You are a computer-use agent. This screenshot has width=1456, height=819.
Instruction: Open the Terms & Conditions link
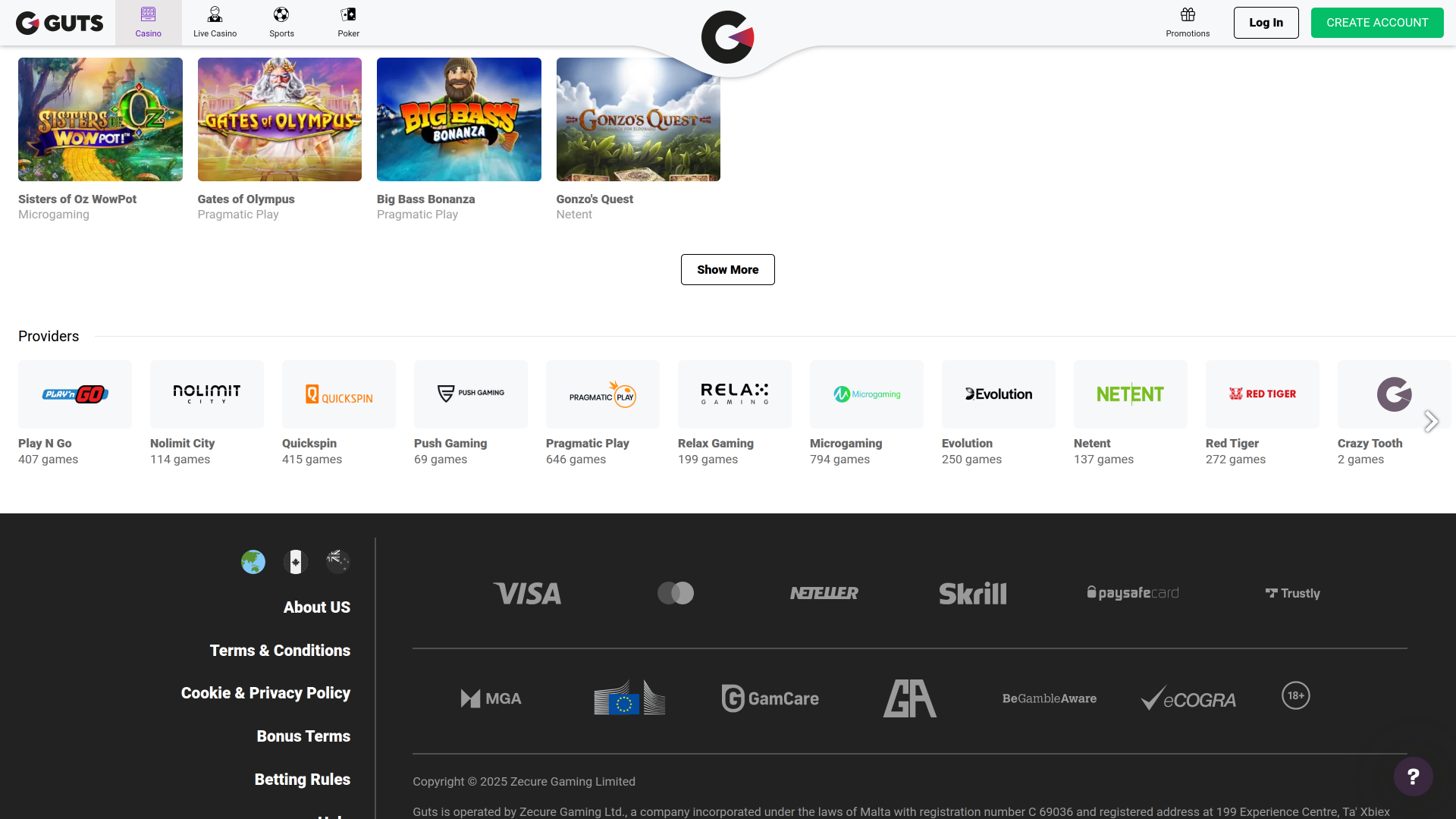(x=279, y=650)
